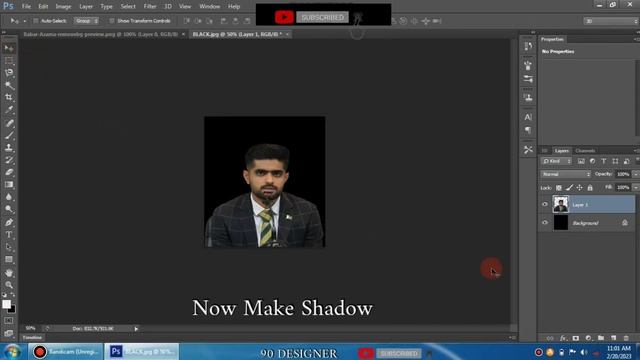The height and width of the screenshot is (360, 640).
Task: Select the Eraser tool
Action: [x=9, y=172]
